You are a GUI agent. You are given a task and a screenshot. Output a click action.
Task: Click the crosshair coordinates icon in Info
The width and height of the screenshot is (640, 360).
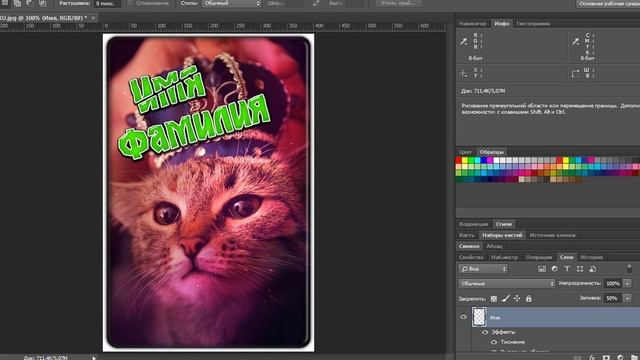tap(464, 73)
